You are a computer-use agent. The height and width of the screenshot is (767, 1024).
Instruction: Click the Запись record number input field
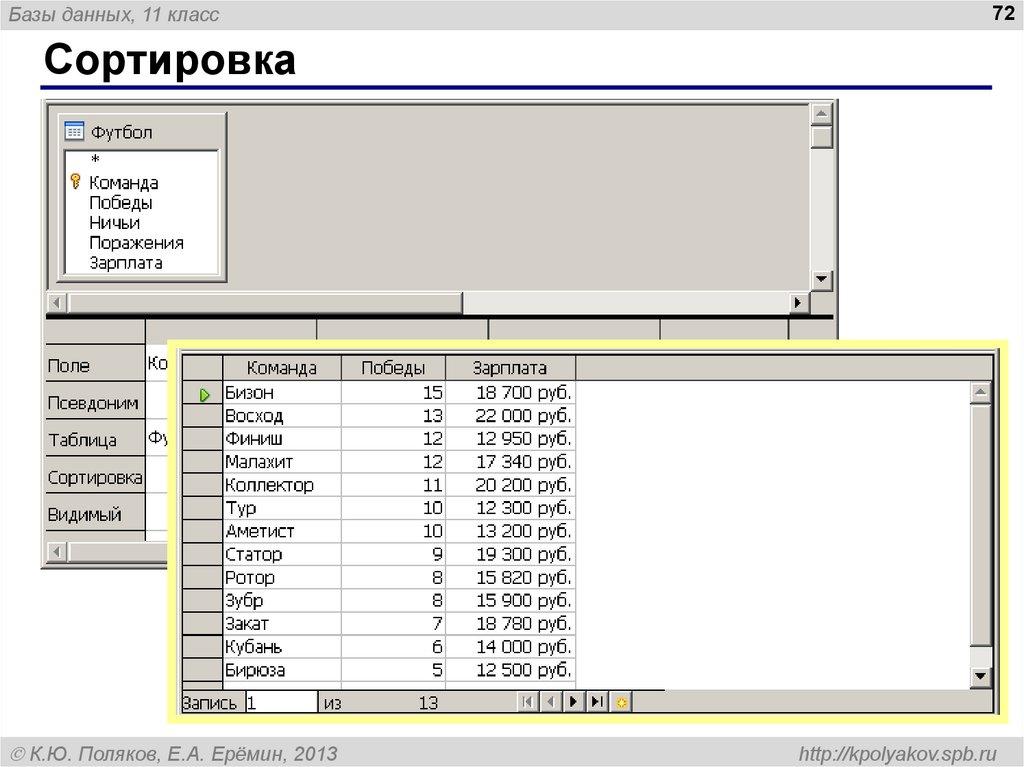[x=280, y=702]
